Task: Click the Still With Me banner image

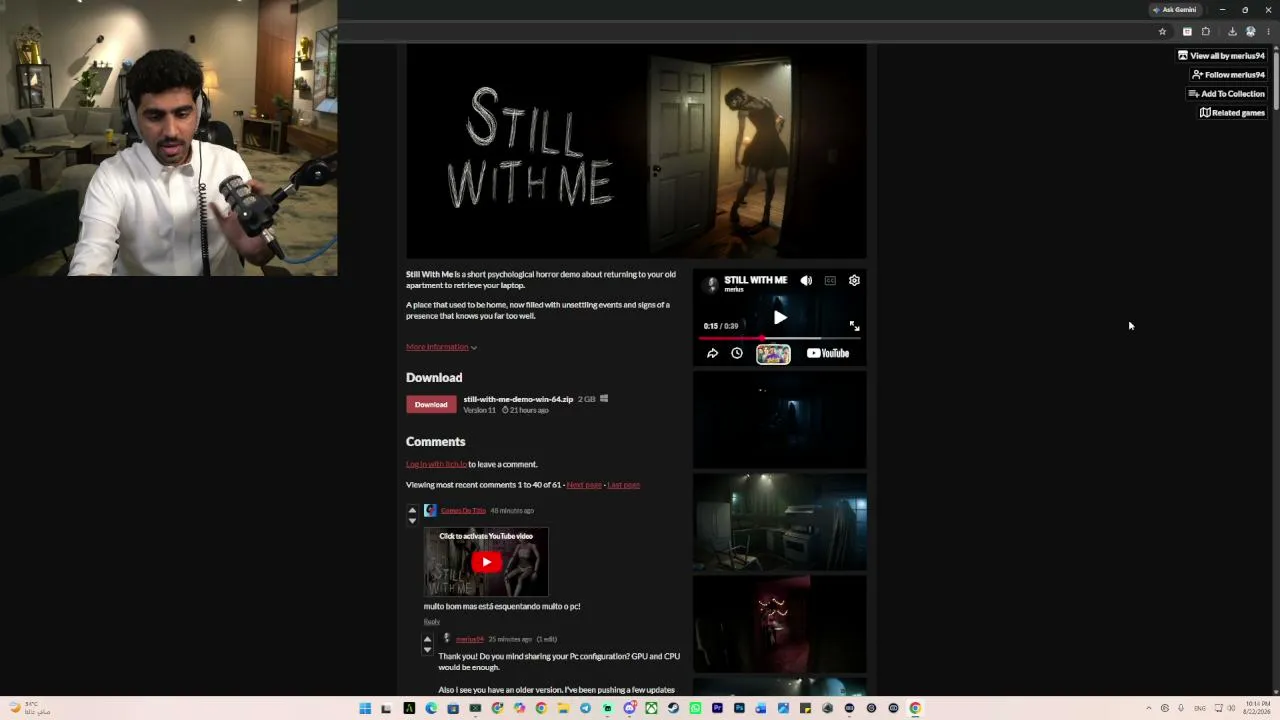Action: (x=636, y=152)
